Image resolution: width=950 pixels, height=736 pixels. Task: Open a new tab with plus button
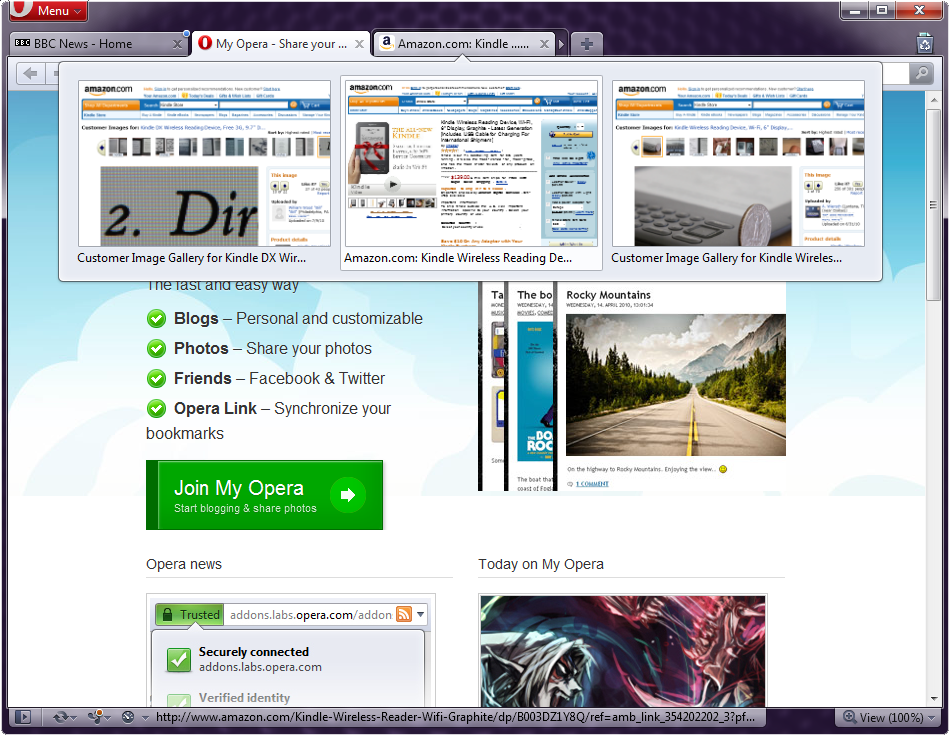587,44
